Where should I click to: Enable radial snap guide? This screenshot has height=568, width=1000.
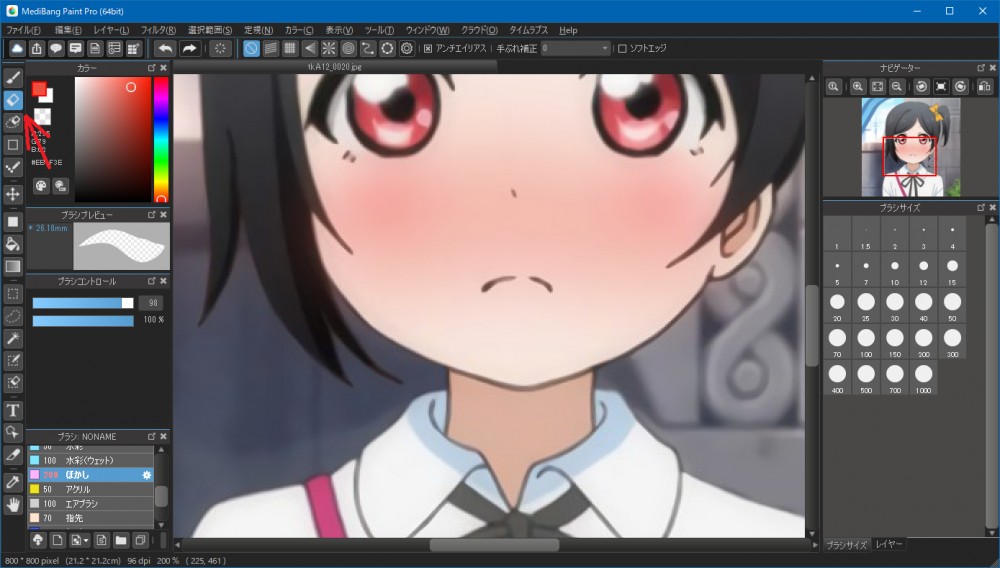(x=329, y=48)
